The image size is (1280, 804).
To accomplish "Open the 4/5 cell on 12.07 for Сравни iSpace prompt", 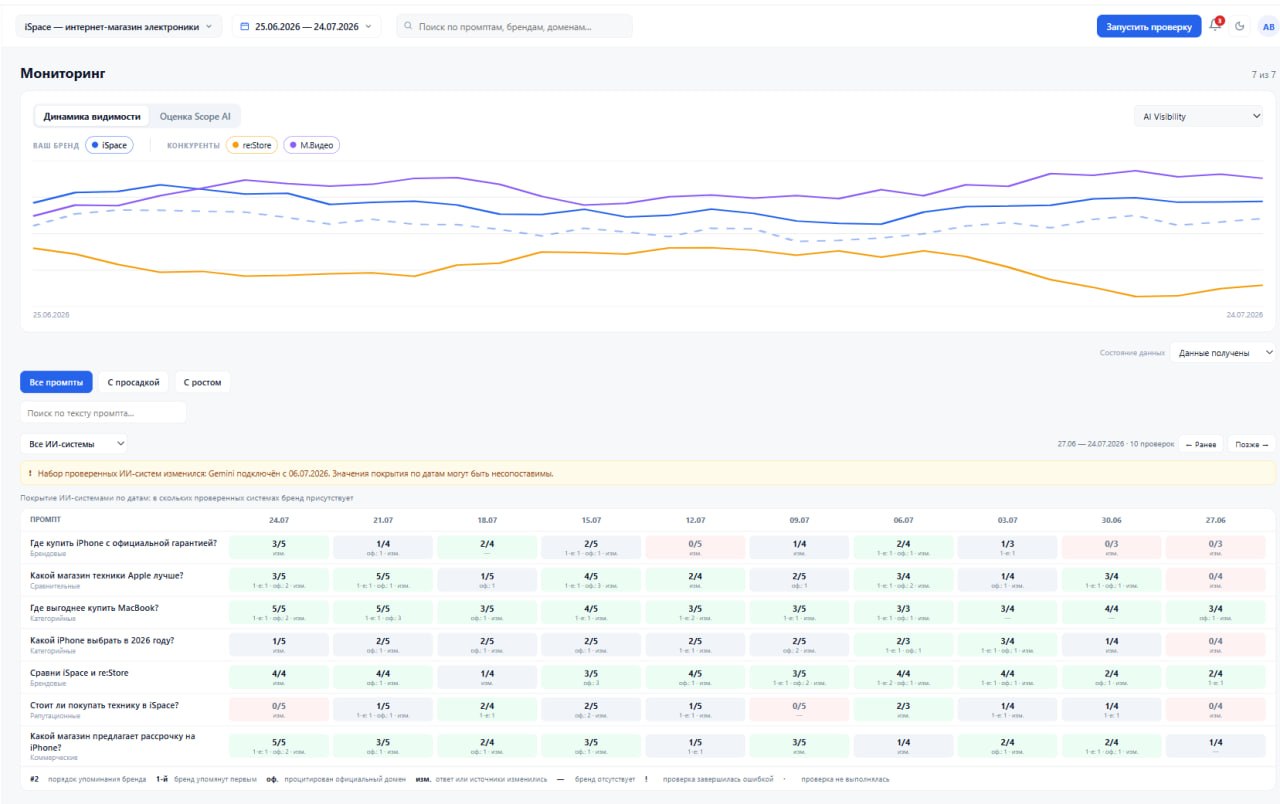I will pyautogui.click(x=695, y=677).
